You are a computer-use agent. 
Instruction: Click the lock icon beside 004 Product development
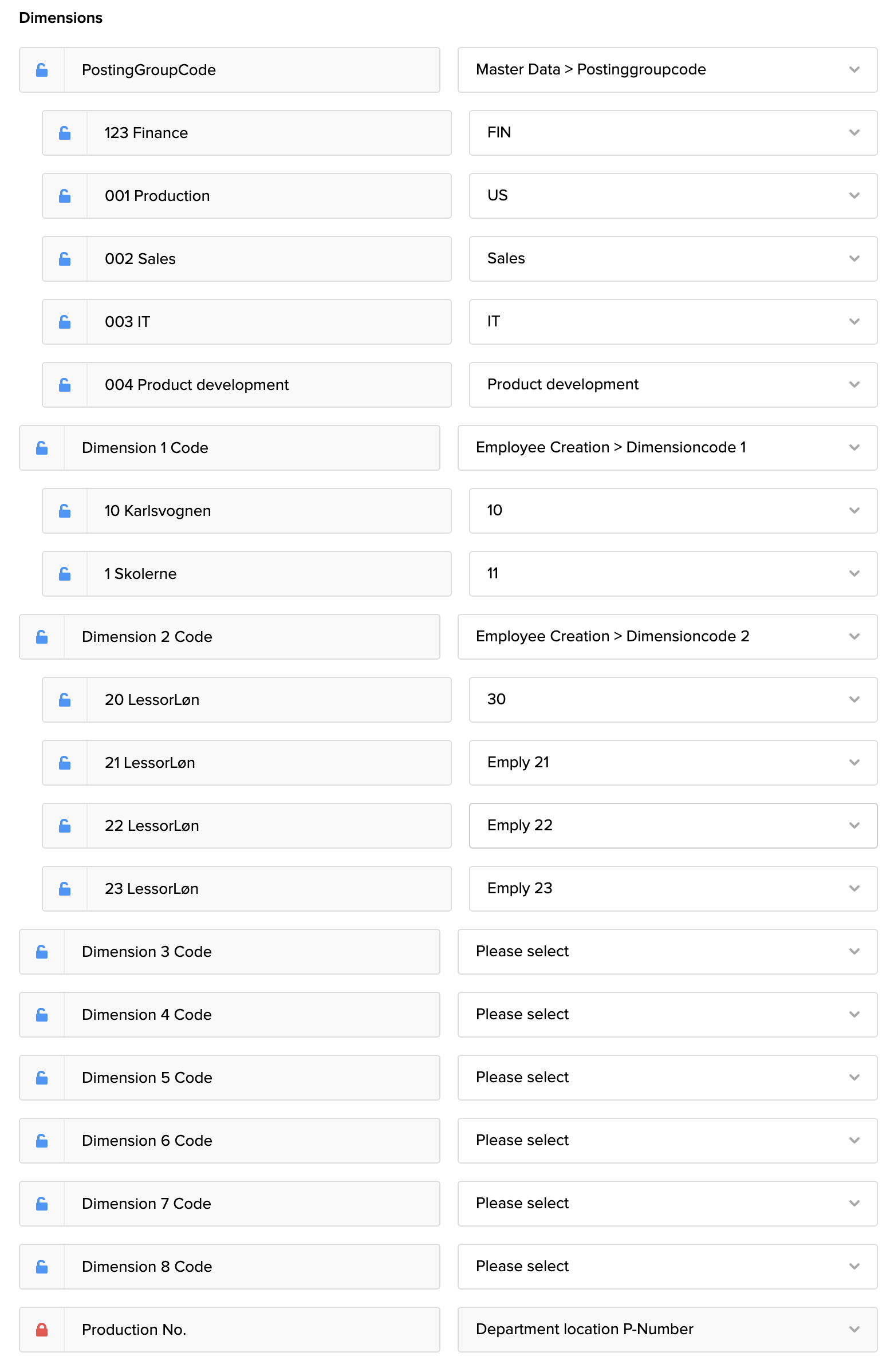click(x=65, y=385)
